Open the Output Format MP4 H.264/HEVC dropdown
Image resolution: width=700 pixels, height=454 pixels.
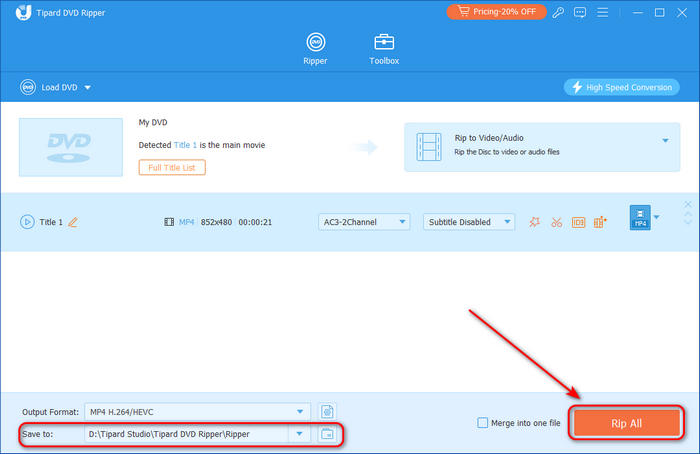[197, 412]
